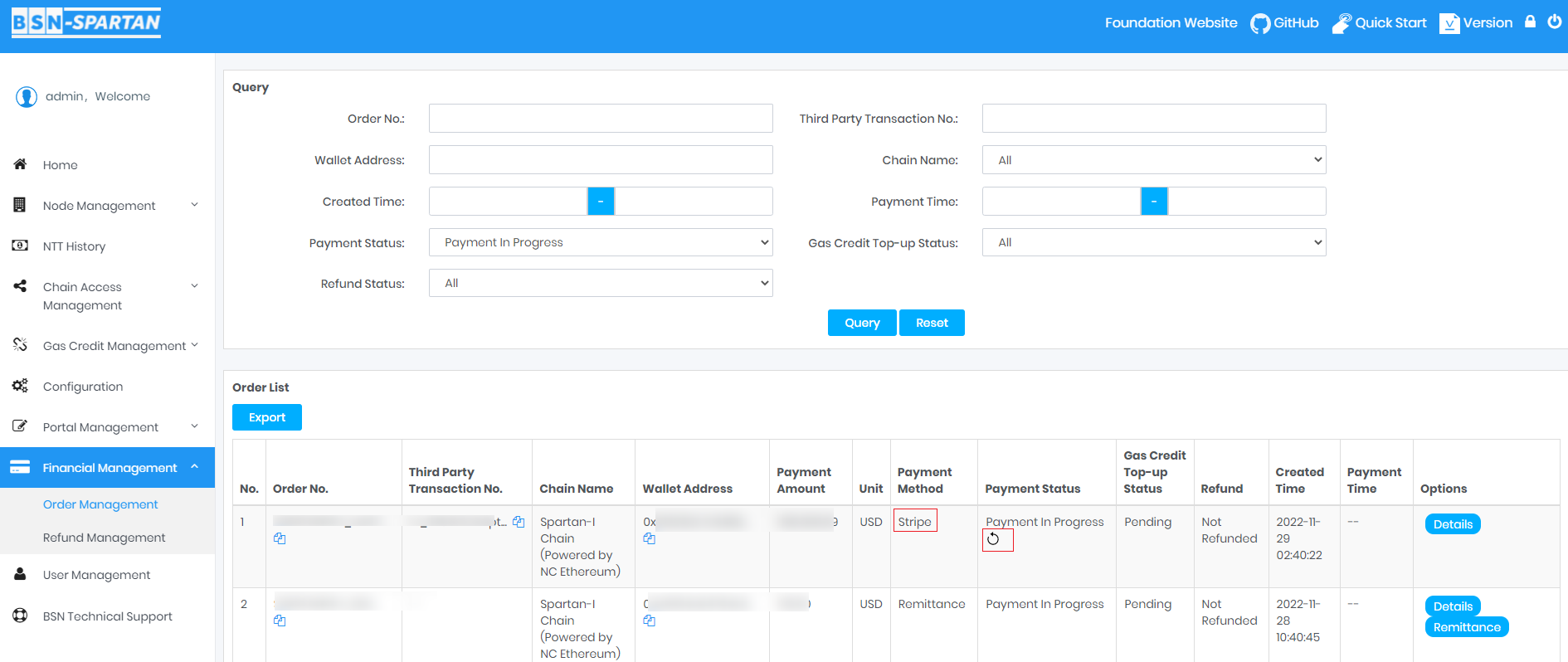Click the power logout icon
The width and height of the screenshot is (1568, 662).
coord(1554,22)
